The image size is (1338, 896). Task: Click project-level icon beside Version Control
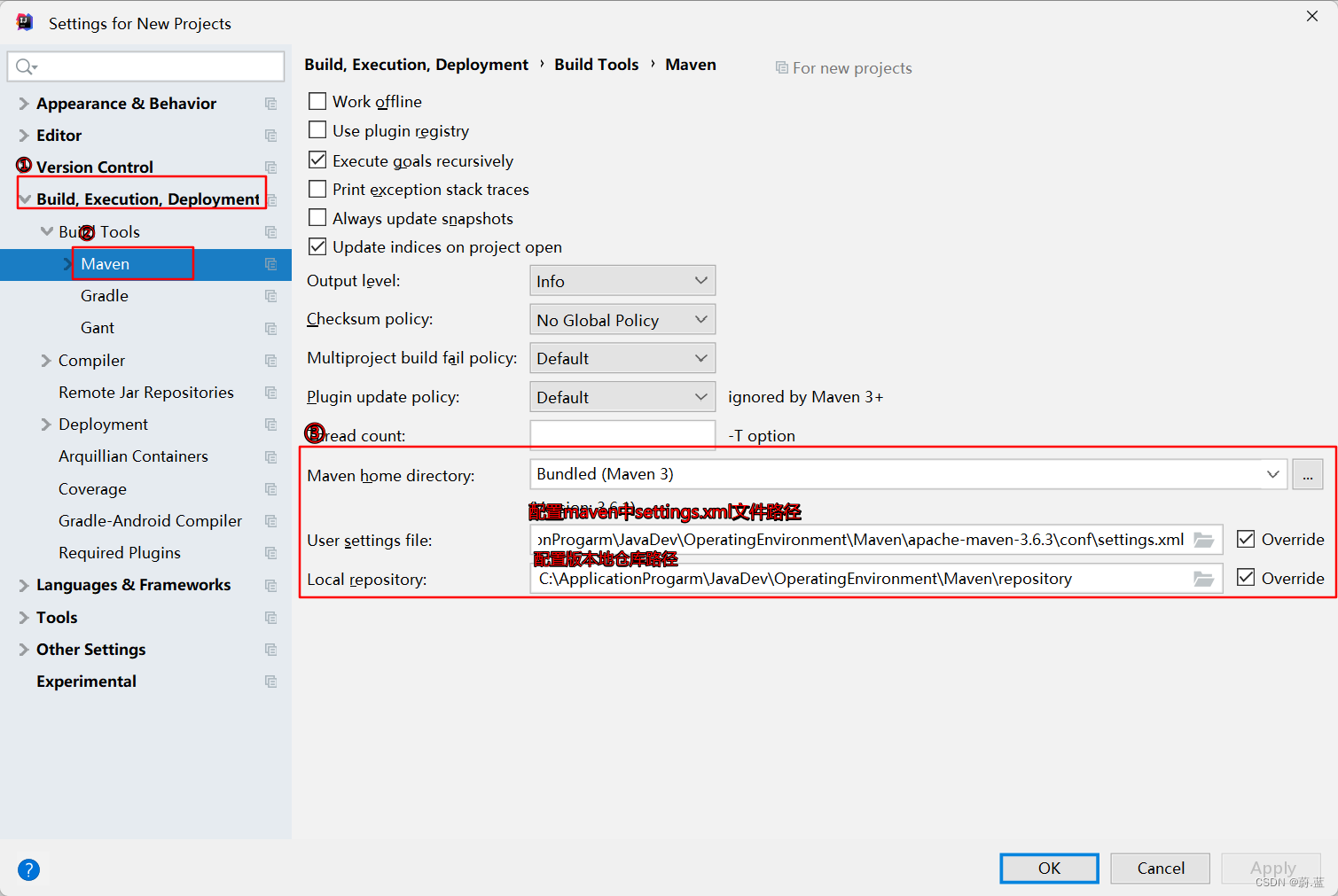coord(271,168)
